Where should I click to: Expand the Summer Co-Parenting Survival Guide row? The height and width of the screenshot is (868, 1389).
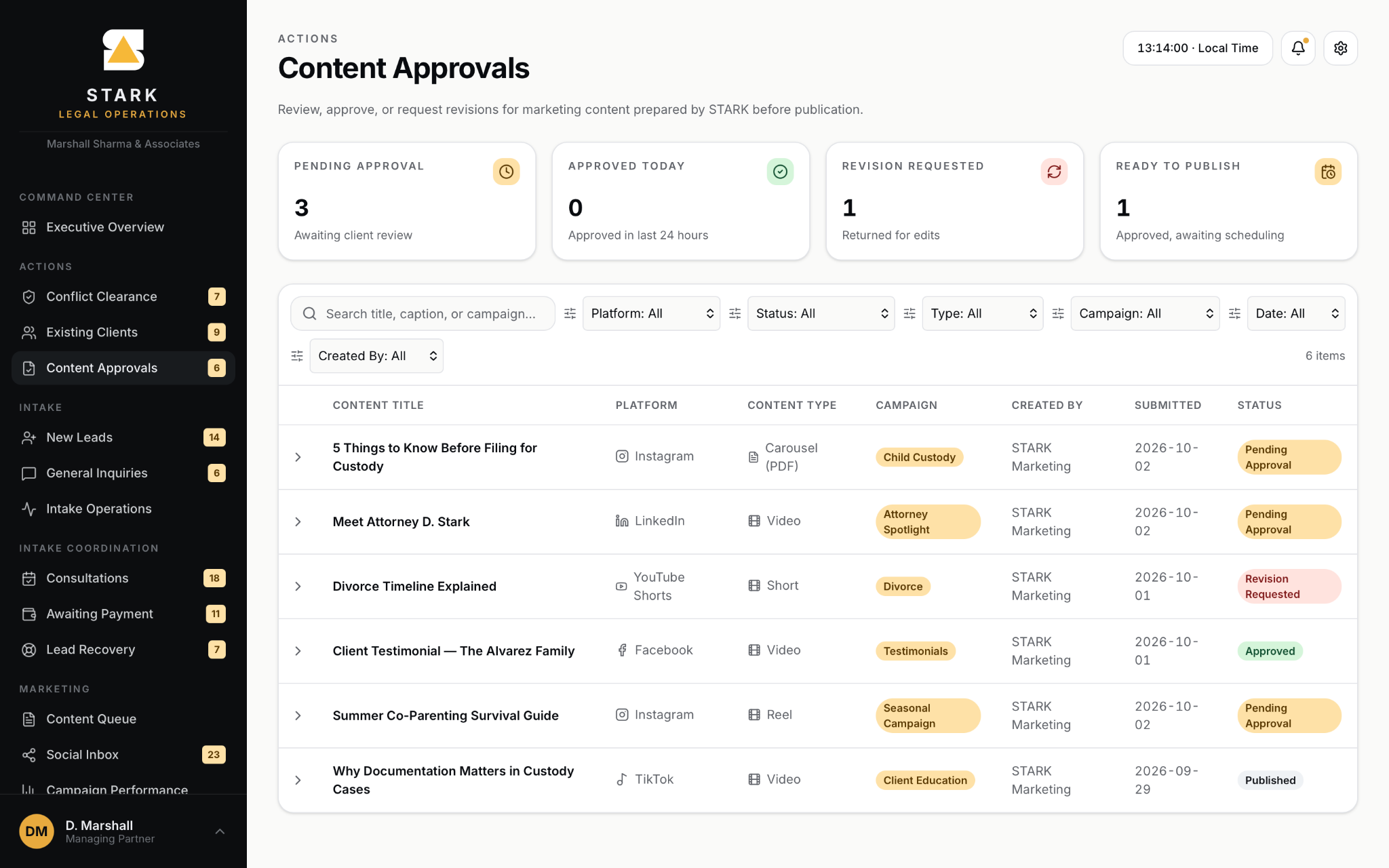298,715
